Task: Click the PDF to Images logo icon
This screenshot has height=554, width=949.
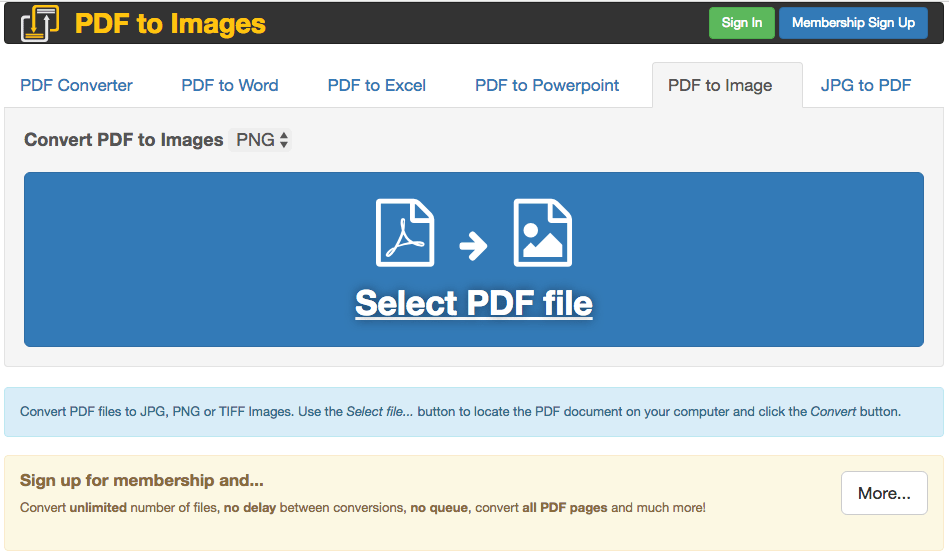Action: [x=40, y=24]
